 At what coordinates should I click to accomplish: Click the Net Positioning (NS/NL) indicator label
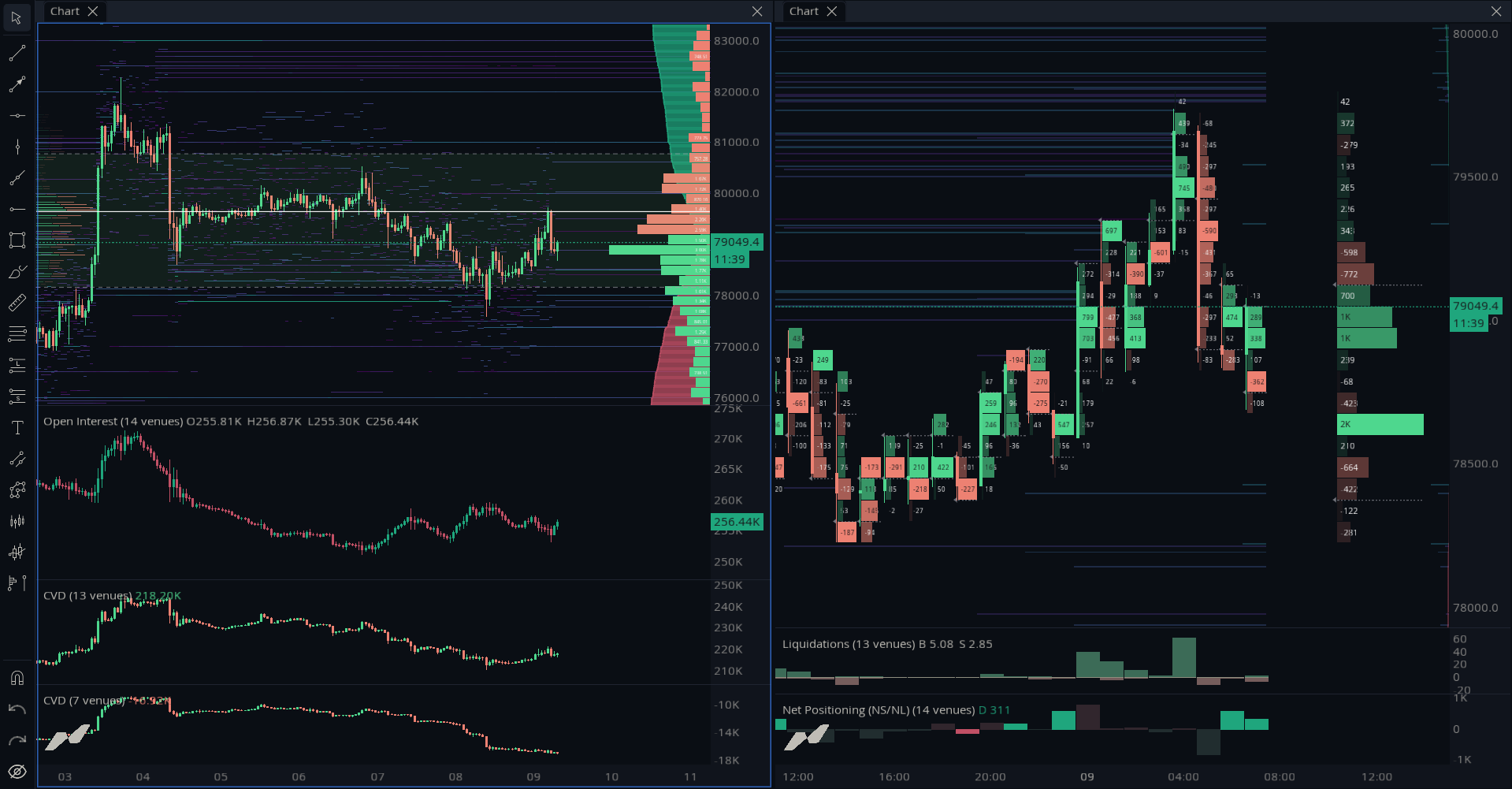click(x=879, y=710)
